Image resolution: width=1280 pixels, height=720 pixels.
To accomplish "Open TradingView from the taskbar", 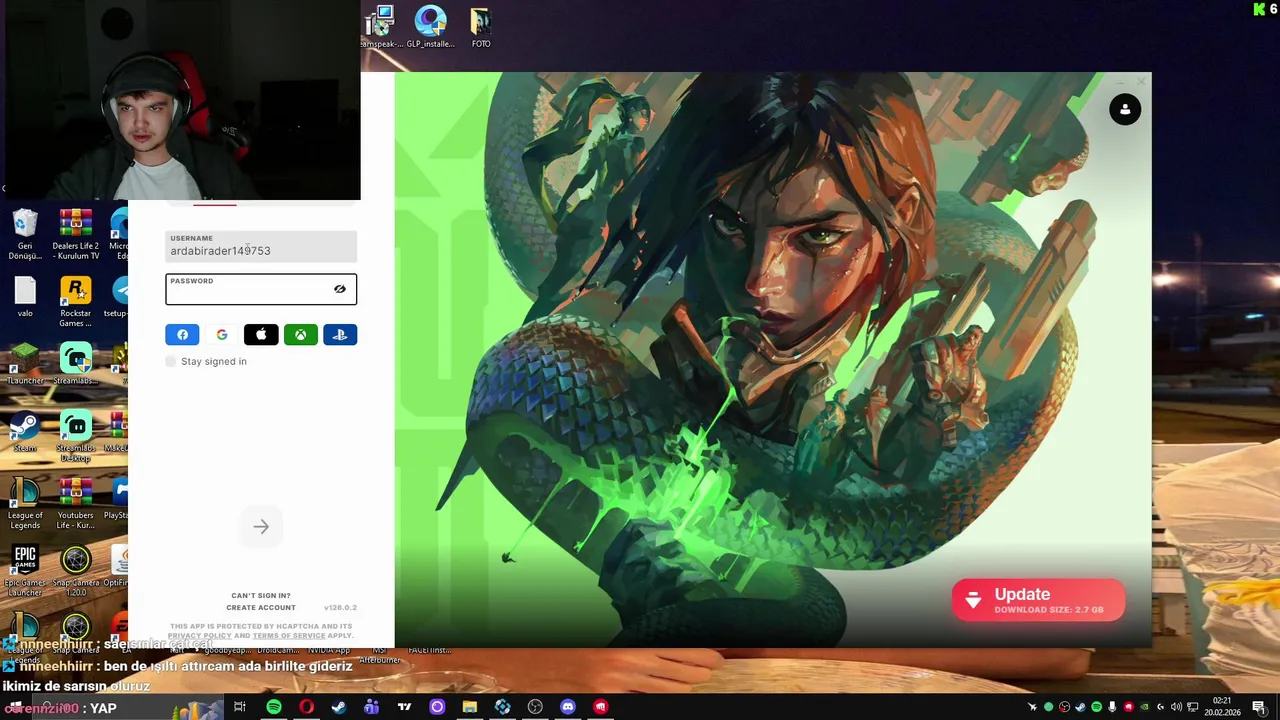I will (404, 707).
